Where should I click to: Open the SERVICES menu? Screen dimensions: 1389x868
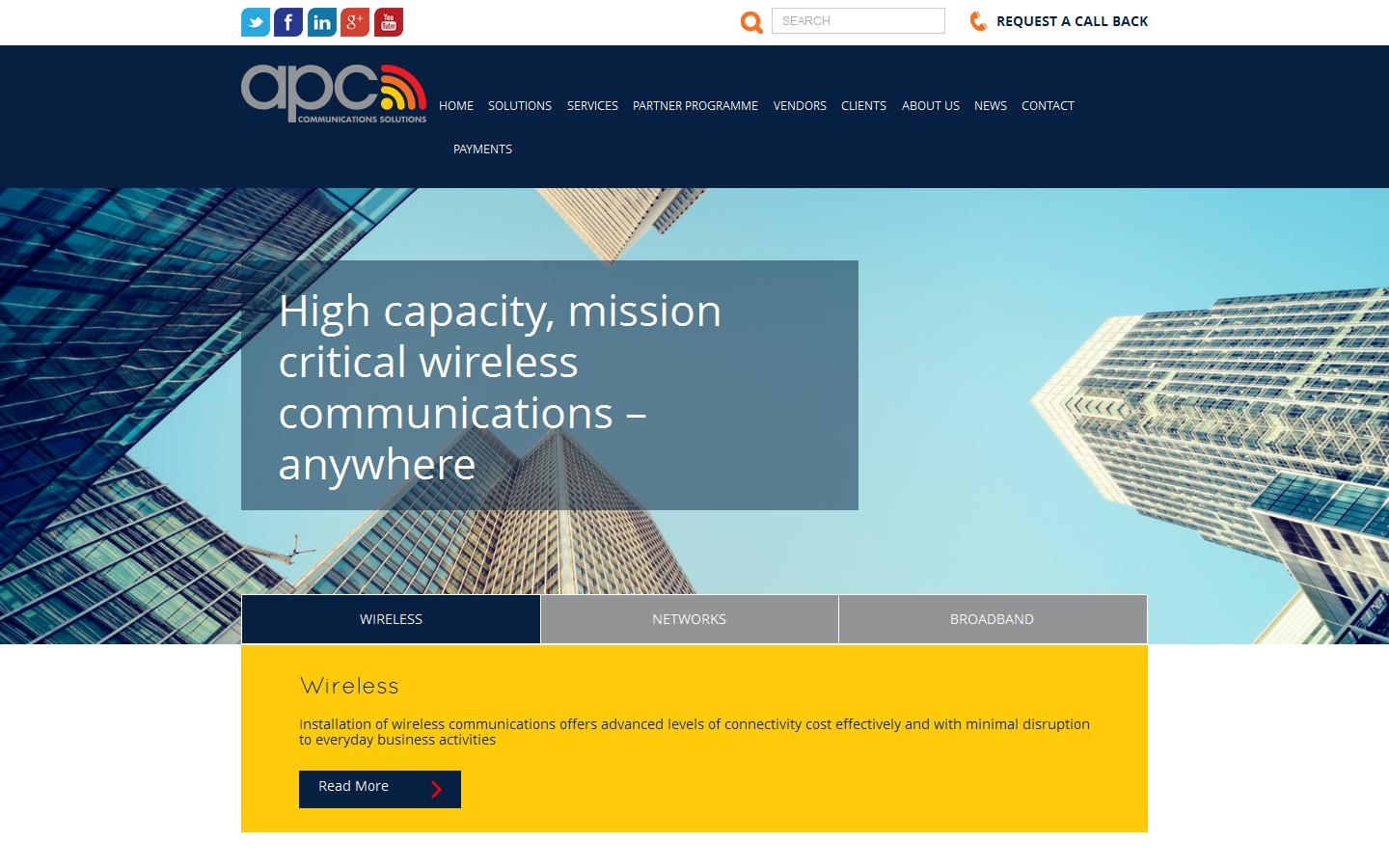point(592,106)
